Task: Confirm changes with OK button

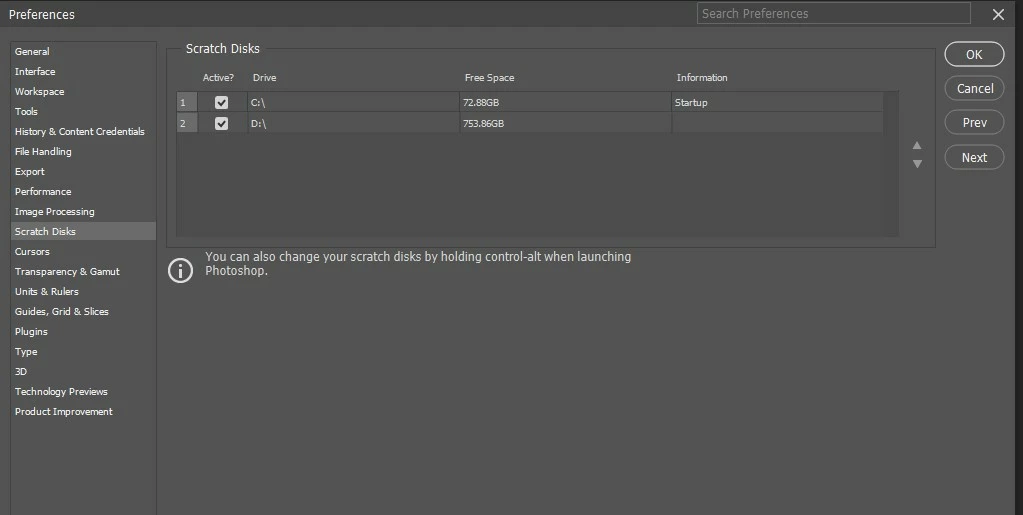Action: (974, 54)
